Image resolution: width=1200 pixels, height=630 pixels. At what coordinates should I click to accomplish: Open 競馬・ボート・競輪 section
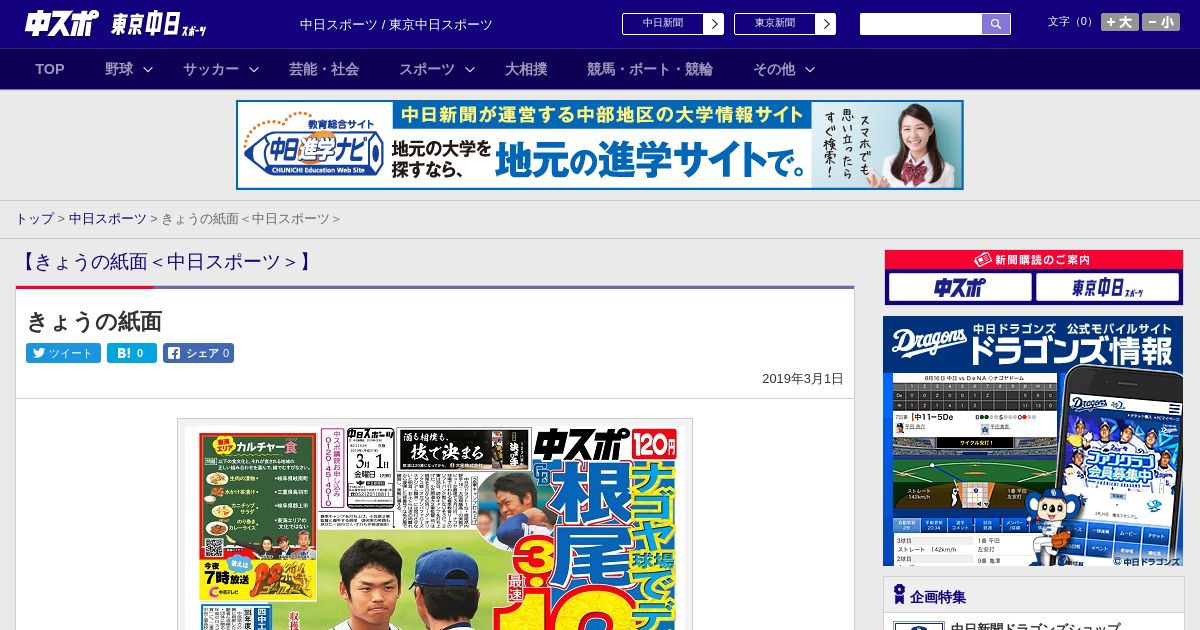click(650, 69)
